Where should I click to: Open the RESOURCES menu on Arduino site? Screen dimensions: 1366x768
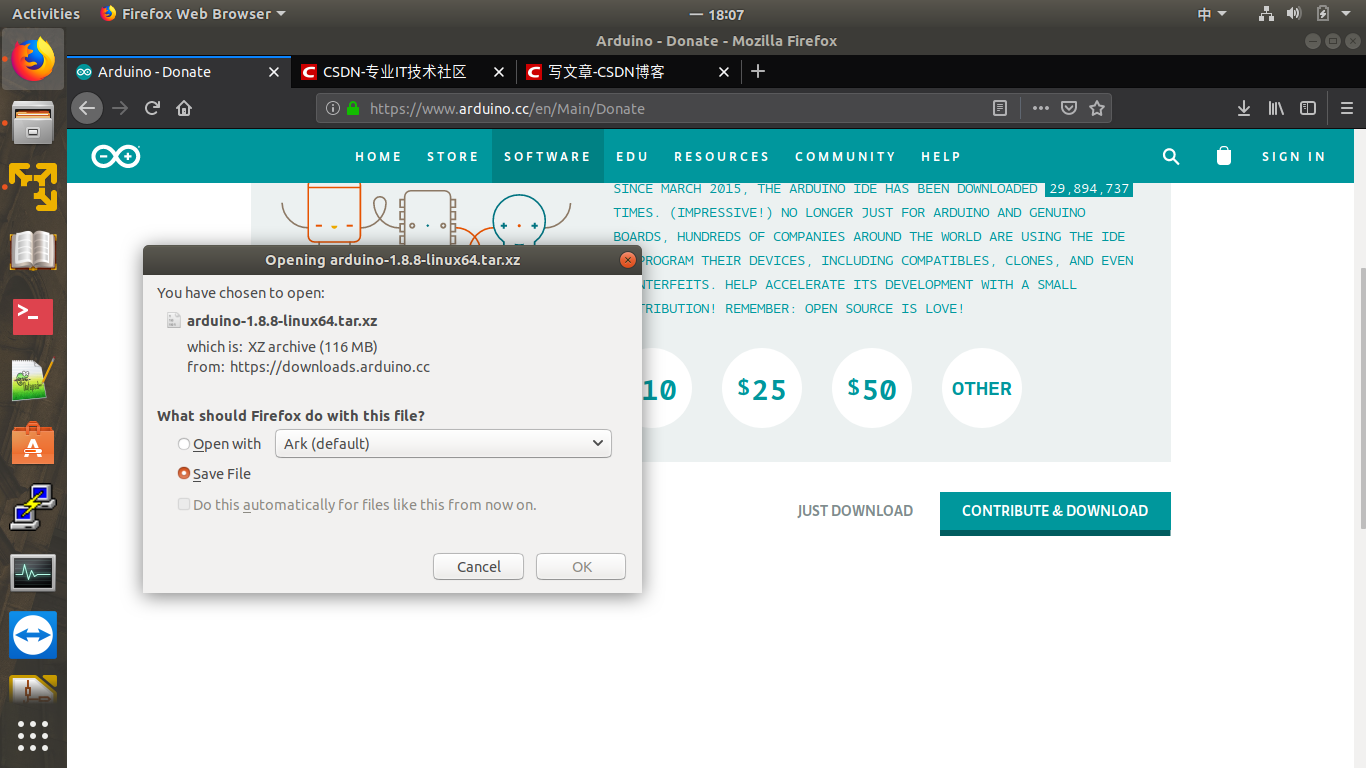pyautogui.click(x=722, y=156)
